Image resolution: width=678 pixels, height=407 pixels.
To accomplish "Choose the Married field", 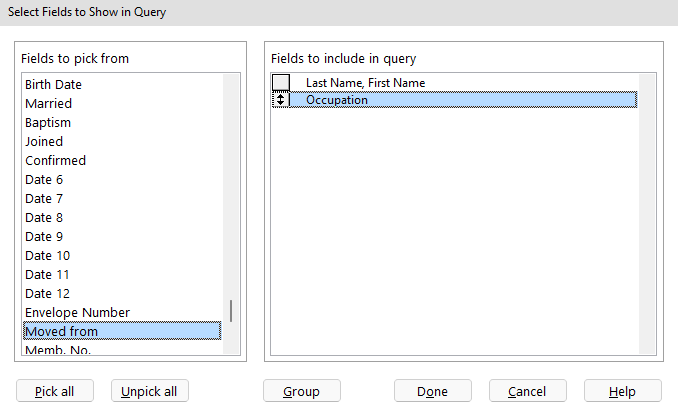I will pos(48,104).
